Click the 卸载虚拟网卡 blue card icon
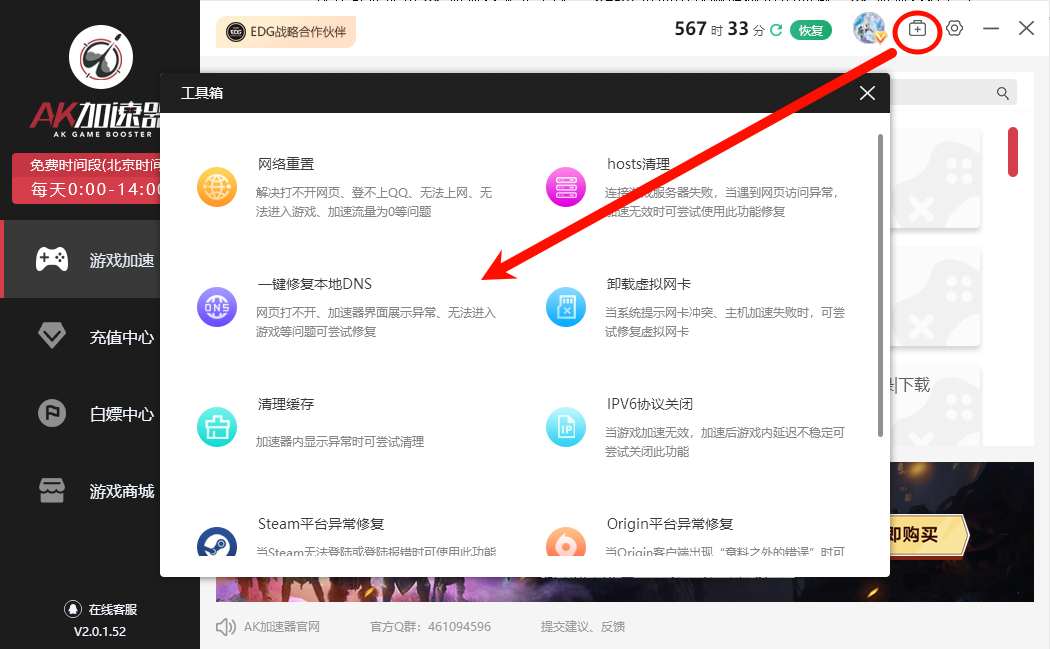1050x649 pixels. (x=566, y=307)
